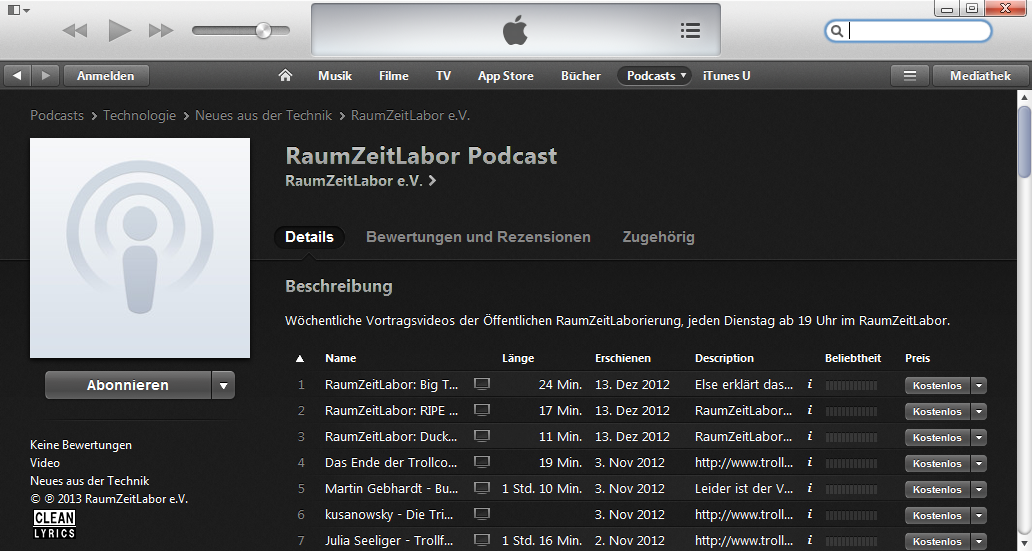Adjust the volume slider knob
The width and height of the screenshot is (1032, 551).
(x=263, y=30)
